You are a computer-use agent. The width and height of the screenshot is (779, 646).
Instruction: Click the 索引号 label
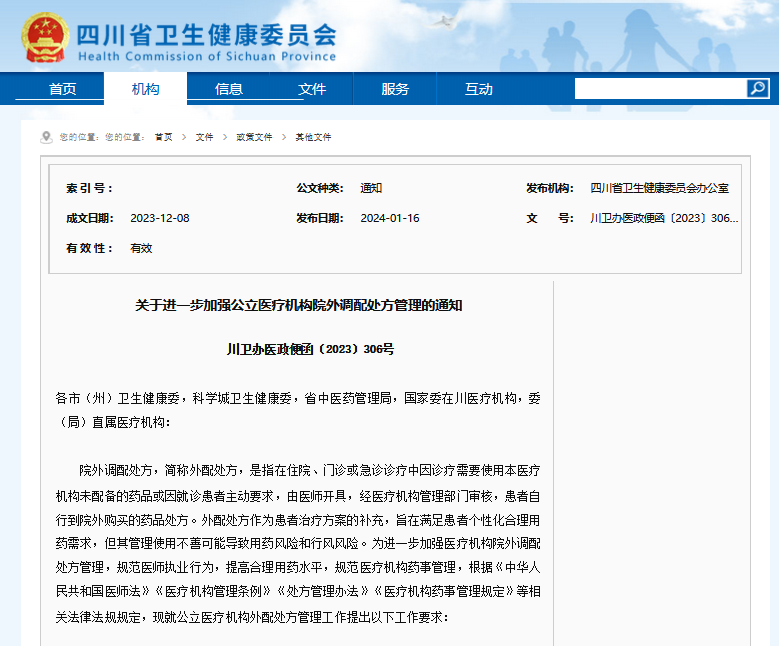[x=90, y=188]
